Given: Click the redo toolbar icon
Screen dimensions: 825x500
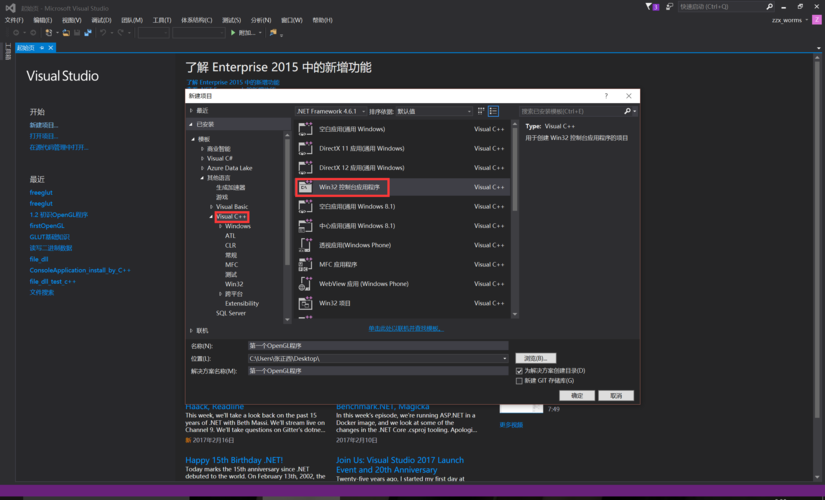Looking at the screenshot, I should (x=120, y=33).
